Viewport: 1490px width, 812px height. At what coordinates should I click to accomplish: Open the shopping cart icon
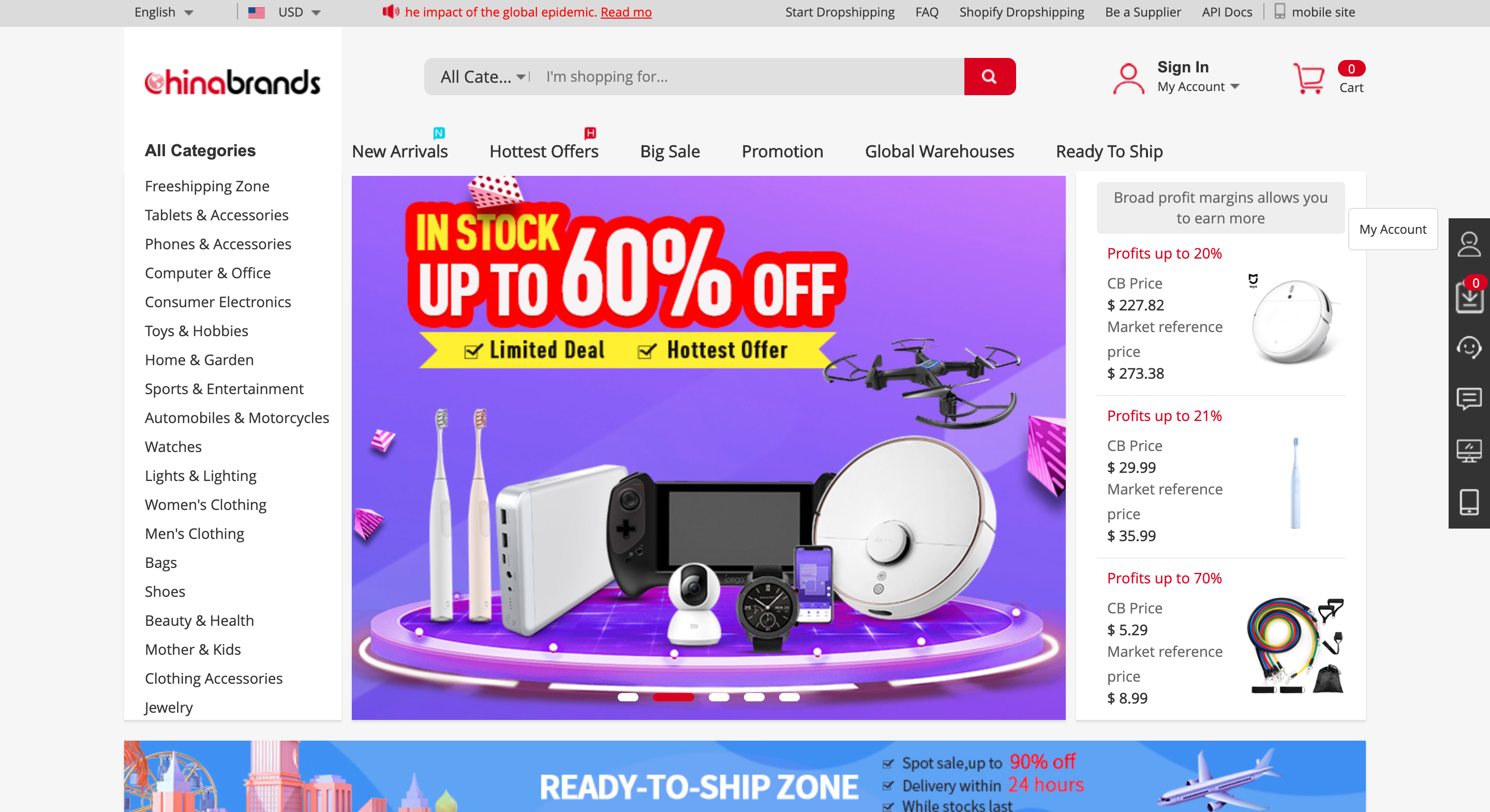(1308, 79)
